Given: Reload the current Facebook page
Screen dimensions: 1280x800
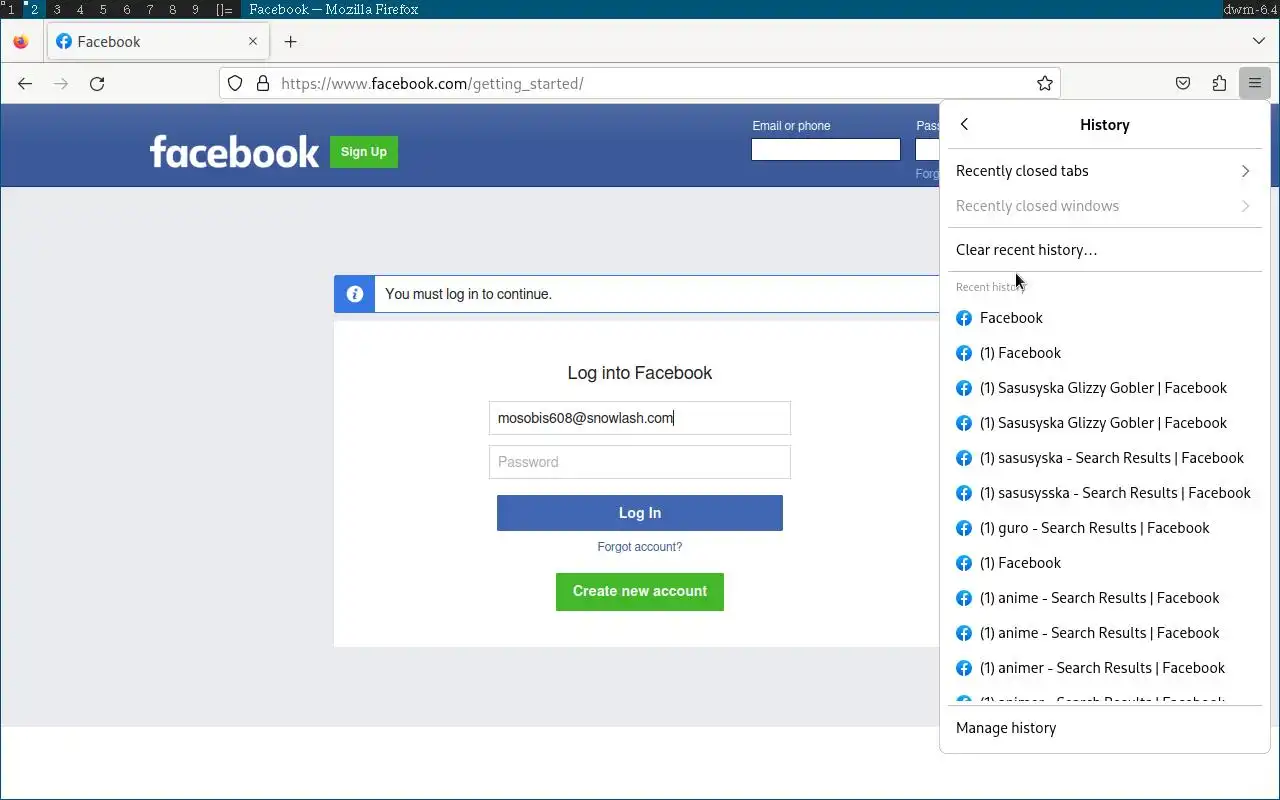Looking at the screenshot, I should click(x=97, y=84).
